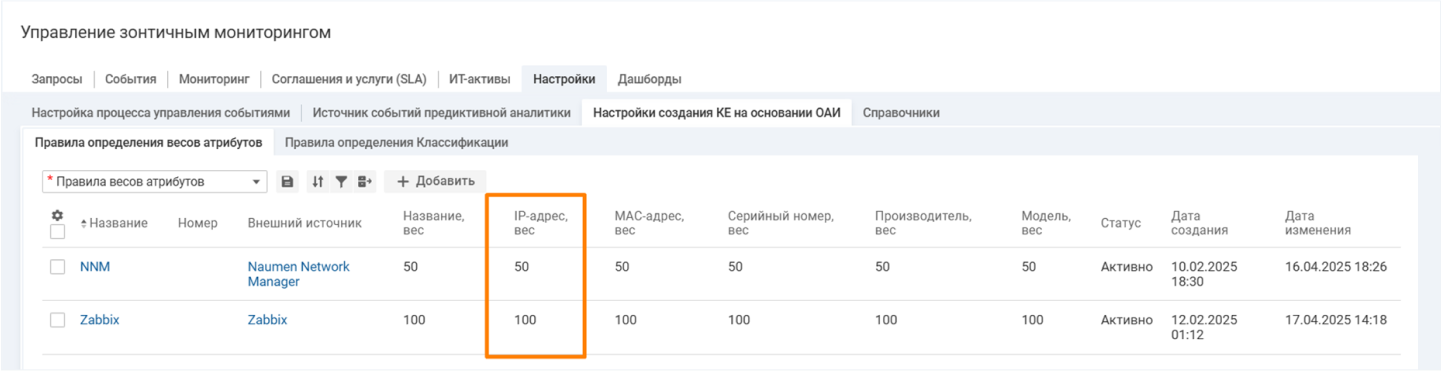Open the ИТ-активы tab
This screenshot has height=371, width=1441.
(480, 79)
